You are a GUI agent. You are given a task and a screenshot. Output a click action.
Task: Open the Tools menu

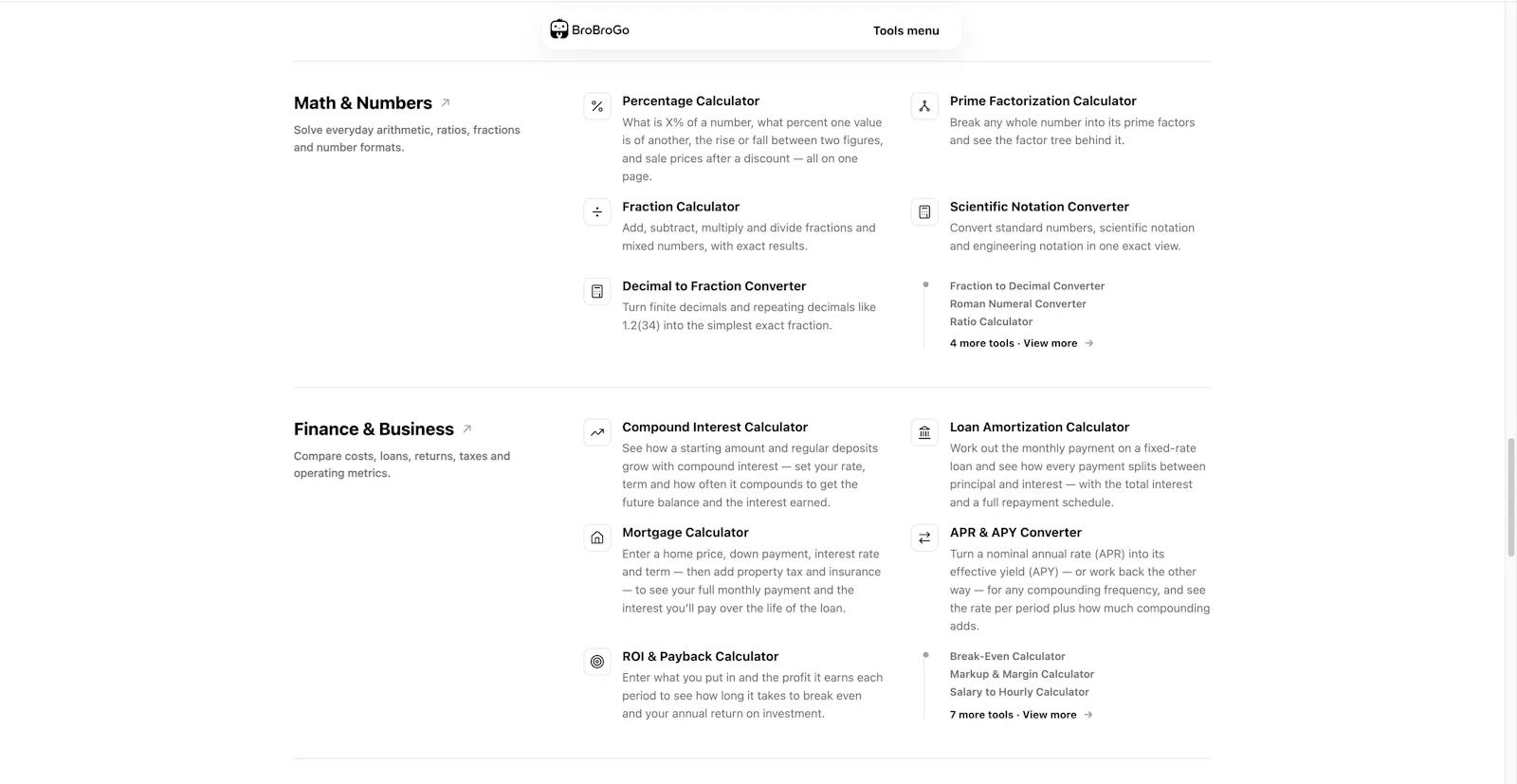(905, 30)
